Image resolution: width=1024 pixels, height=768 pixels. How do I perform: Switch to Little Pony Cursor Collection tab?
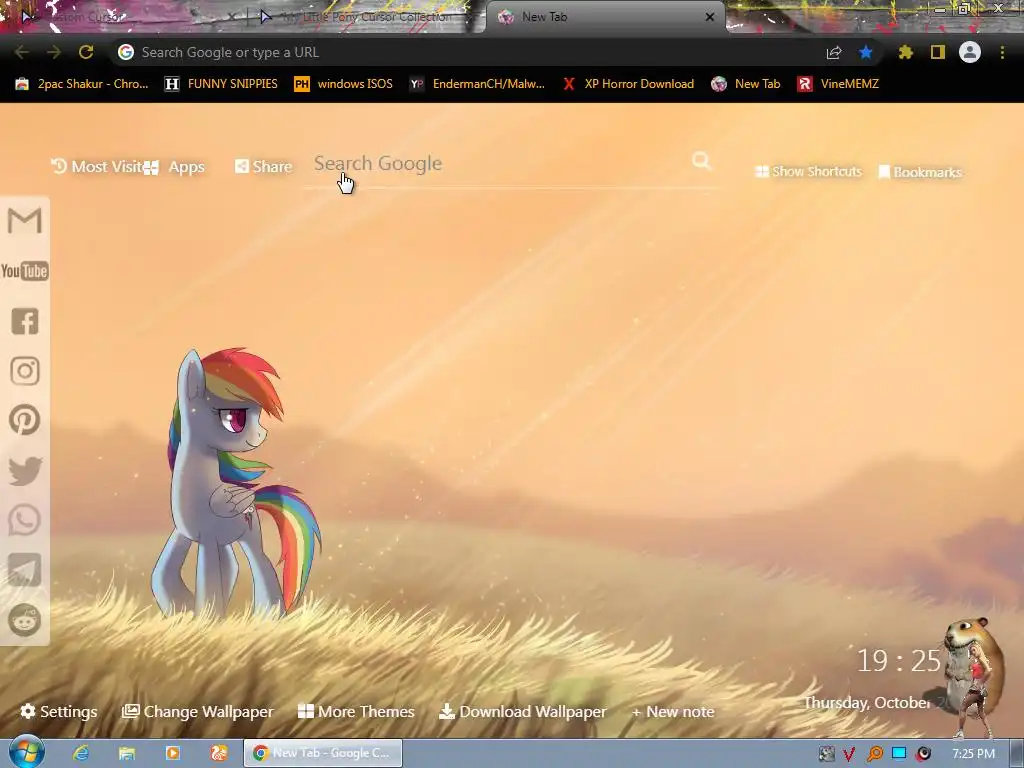366,17
